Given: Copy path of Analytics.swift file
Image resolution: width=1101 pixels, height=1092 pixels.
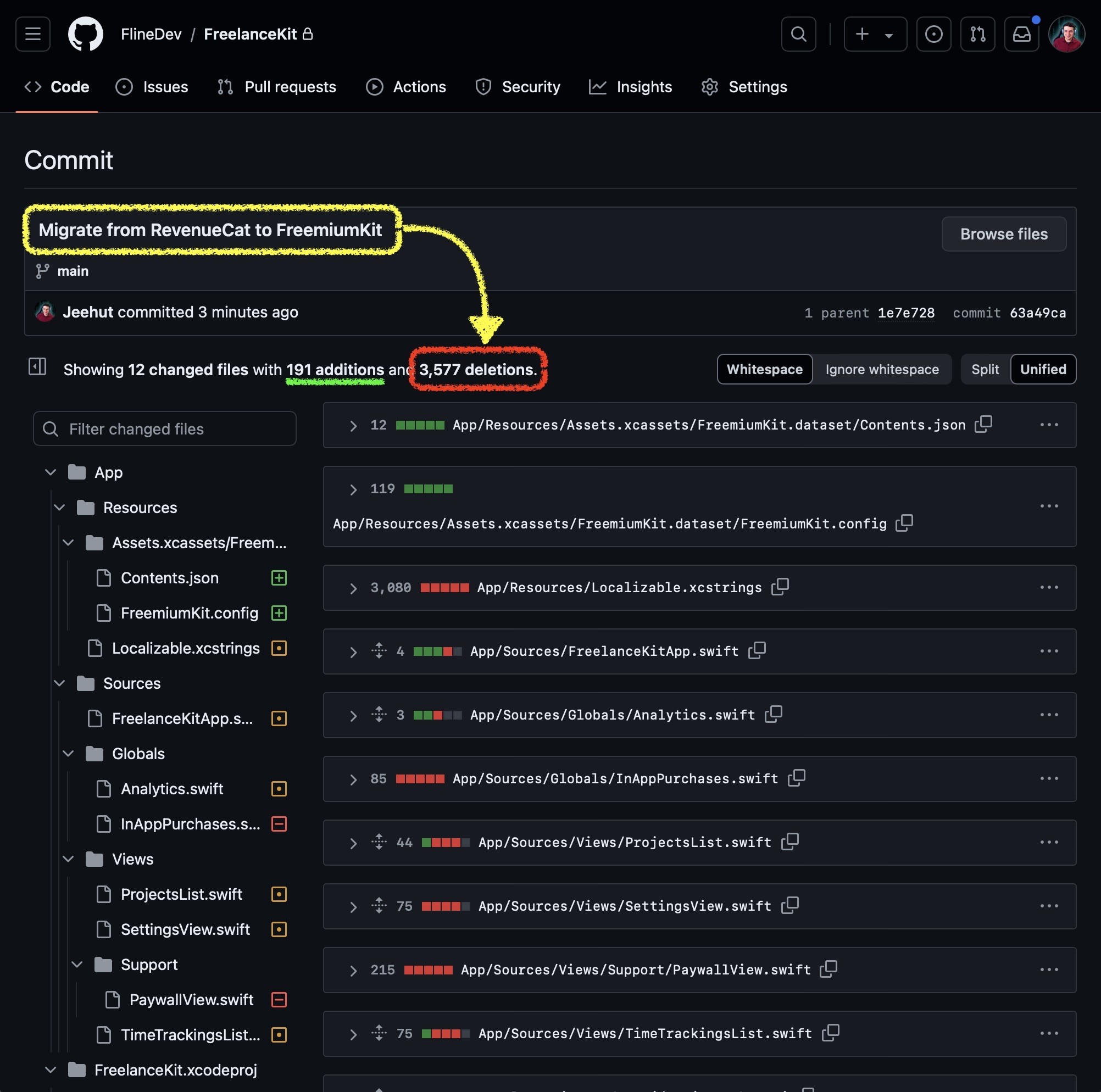Looking at the screenshot, I should click(x=773, y=714).
